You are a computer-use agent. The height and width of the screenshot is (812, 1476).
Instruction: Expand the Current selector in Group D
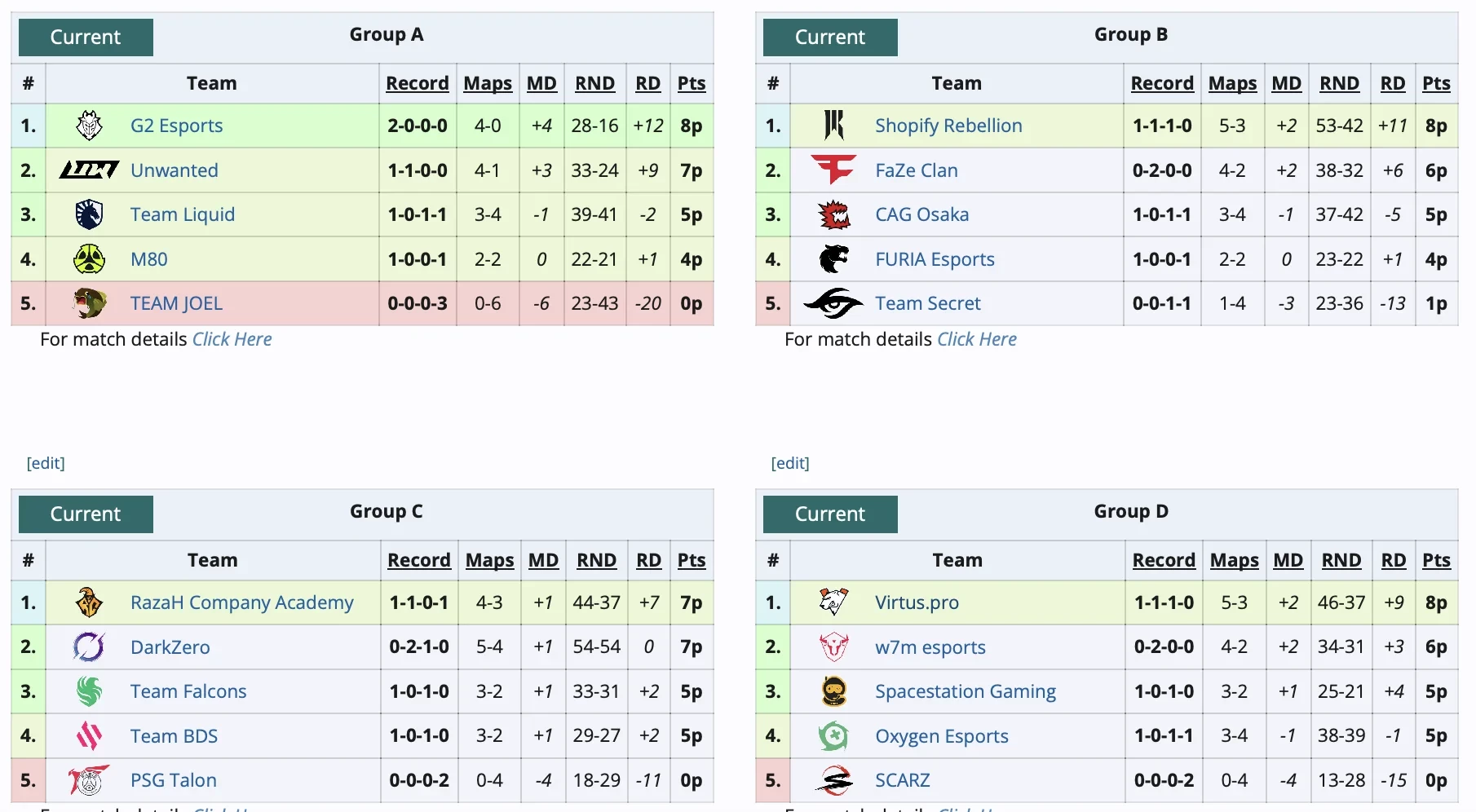830,514
